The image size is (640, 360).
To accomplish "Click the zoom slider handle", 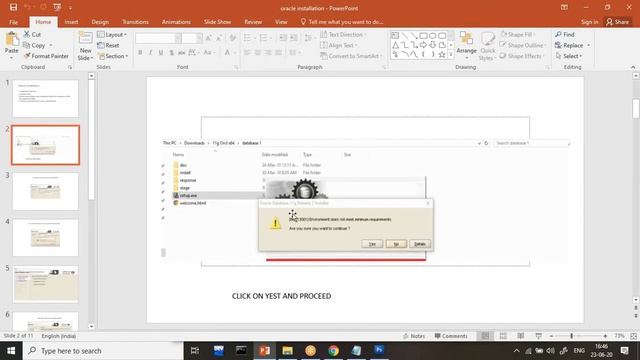I will click(x=571, y=336).
